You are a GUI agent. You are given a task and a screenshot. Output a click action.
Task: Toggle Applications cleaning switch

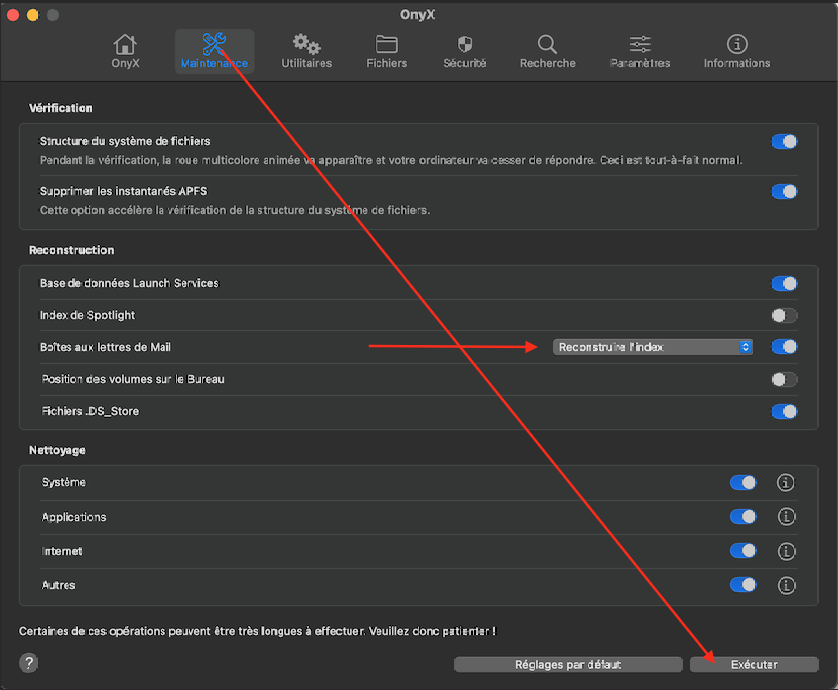tap(743, 517)
